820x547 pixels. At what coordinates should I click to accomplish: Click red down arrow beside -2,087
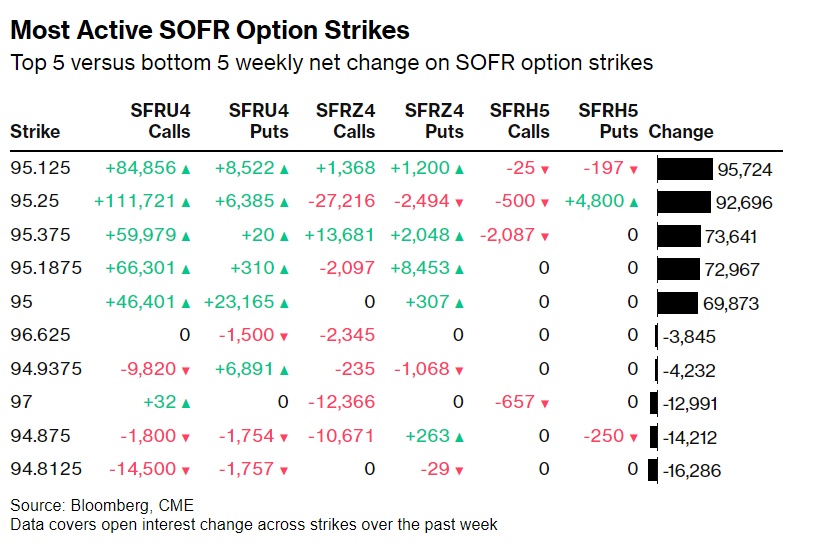point(544,237)
